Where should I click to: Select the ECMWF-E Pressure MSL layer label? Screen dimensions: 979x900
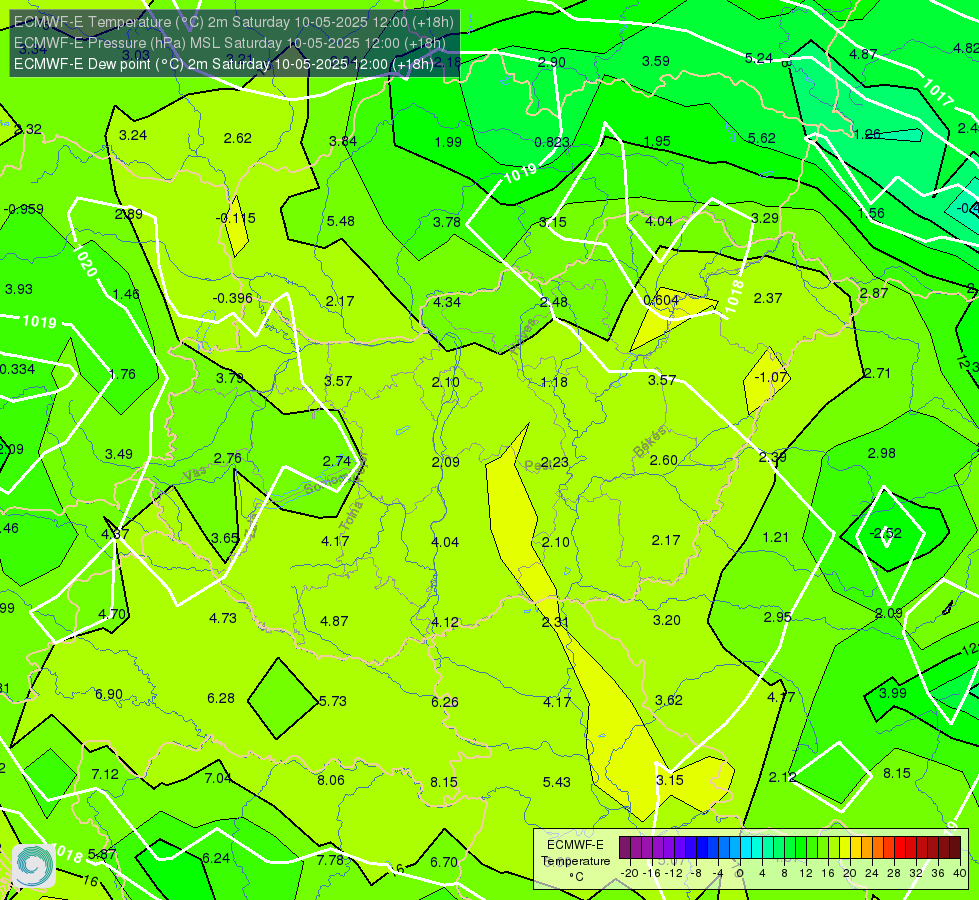coord(229,43)
